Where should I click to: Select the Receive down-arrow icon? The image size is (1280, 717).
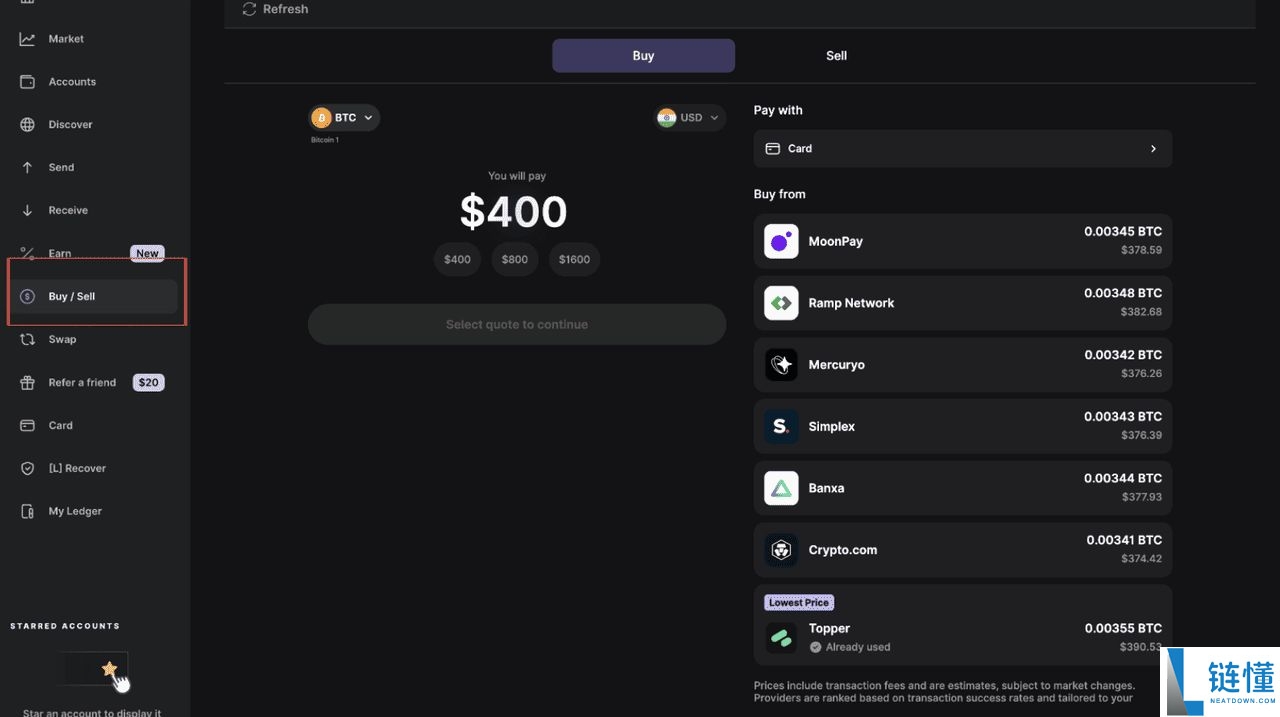pyautogui.click(x=28, y=211)
